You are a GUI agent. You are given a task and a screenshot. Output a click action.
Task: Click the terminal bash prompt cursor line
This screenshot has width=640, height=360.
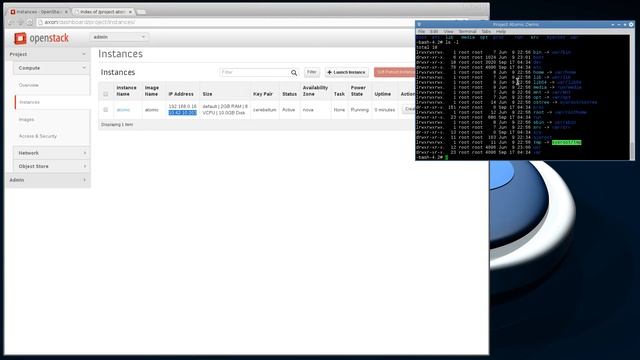click(x=433, y=158)
